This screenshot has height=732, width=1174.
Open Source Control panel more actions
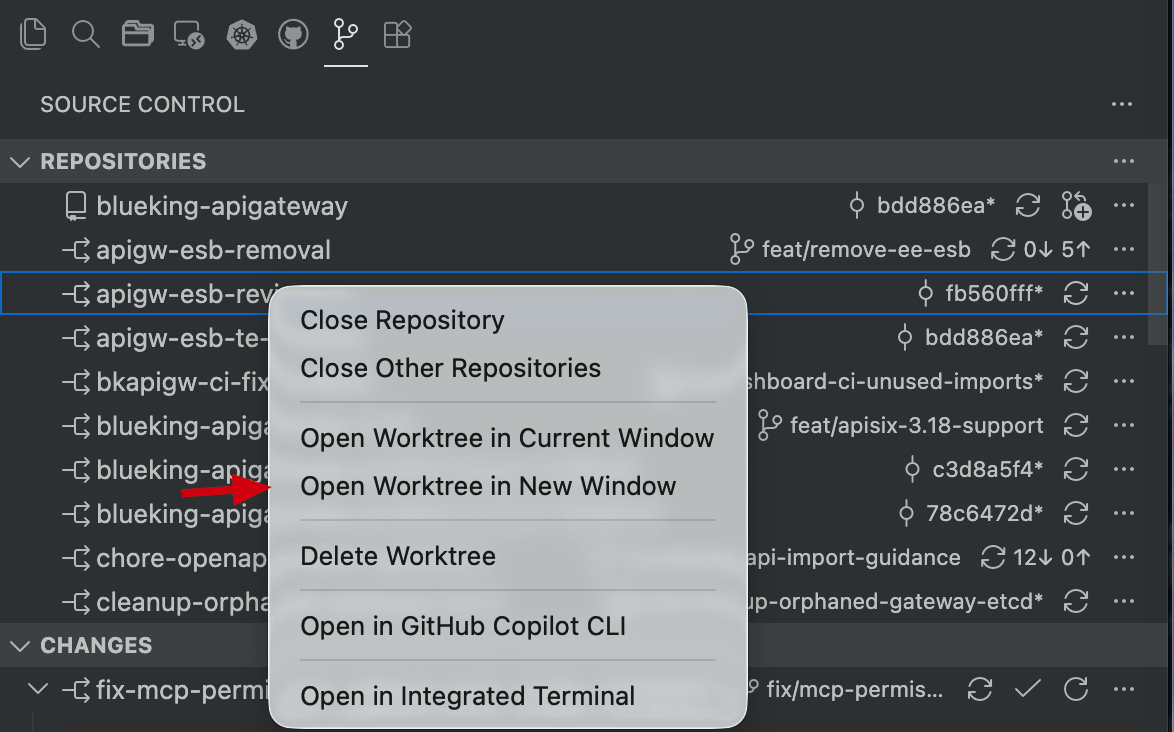click(1122, 104)
